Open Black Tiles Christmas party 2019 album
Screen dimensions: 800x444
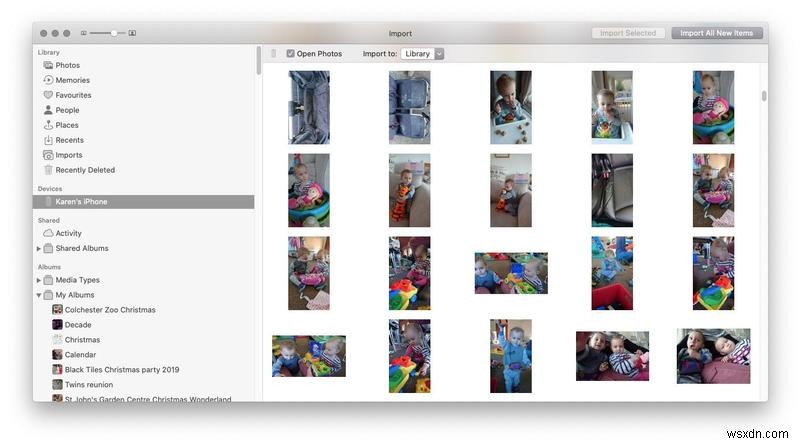tap(121, 369)
